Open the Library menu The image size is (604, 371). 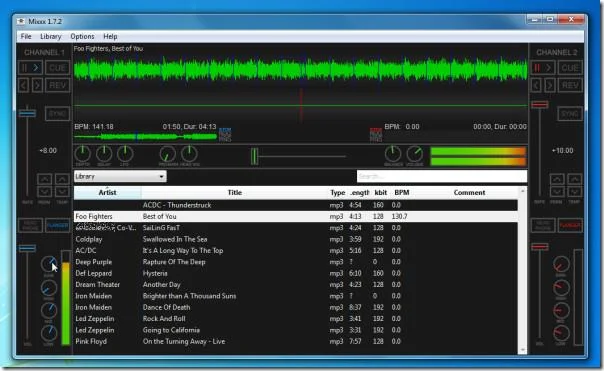51,36
